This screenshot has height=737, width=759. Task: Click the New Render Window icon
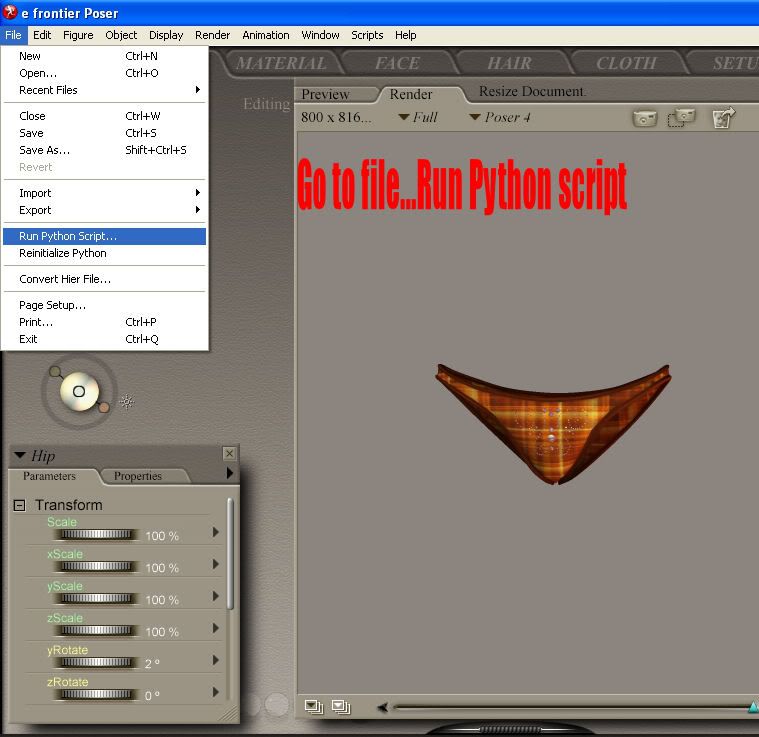723,118
